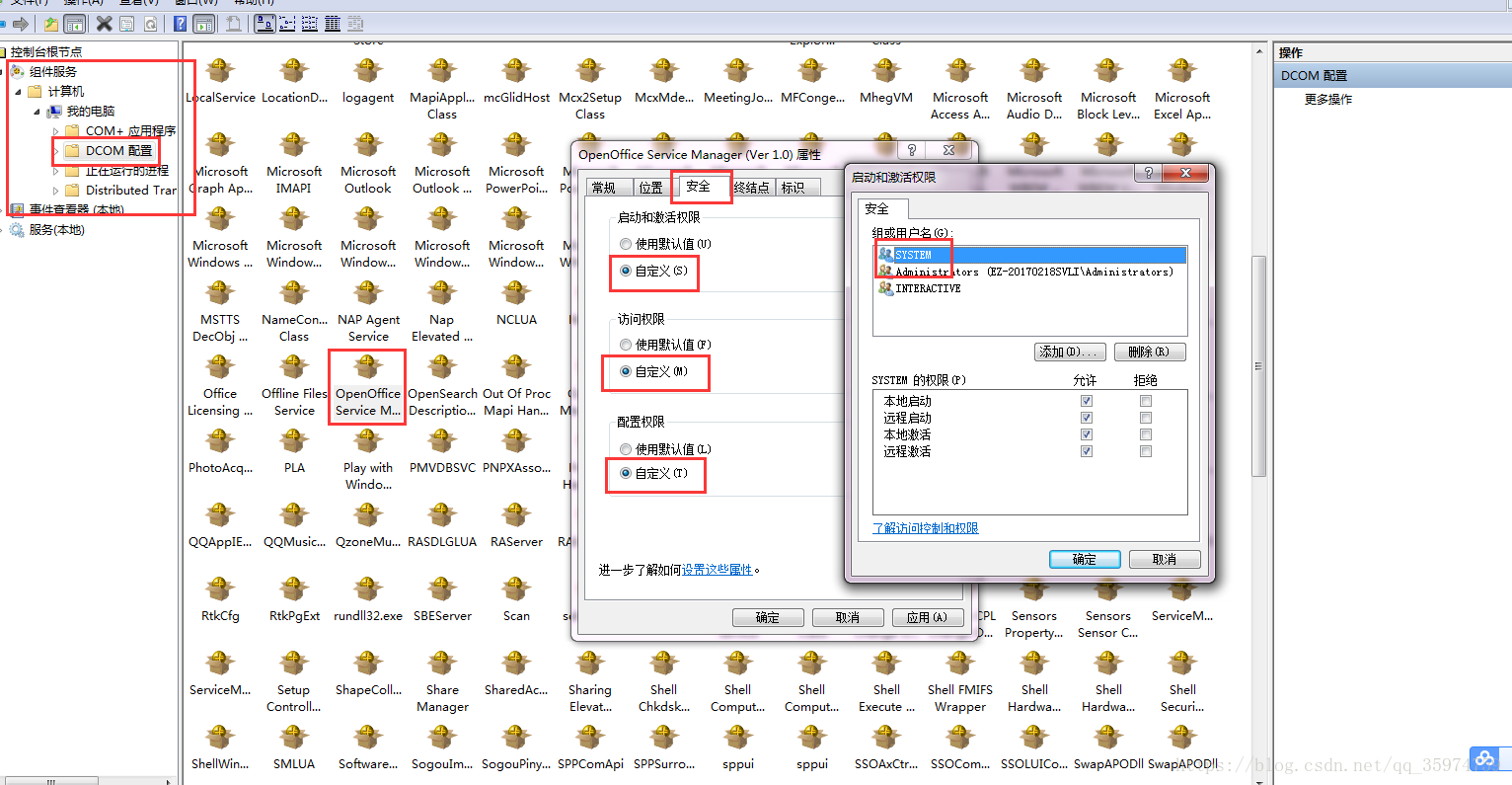Screen dimensions: 1512x785
Task: Expand the 正在运行的进程 folder
Action: coord(55,171)
